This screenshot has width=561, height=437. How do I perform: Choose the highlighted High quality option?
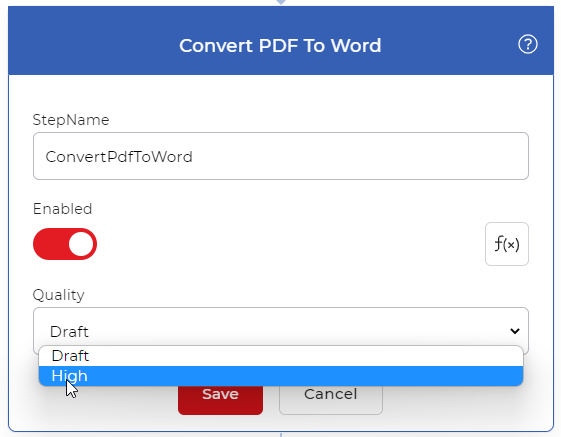coord(281,376)
